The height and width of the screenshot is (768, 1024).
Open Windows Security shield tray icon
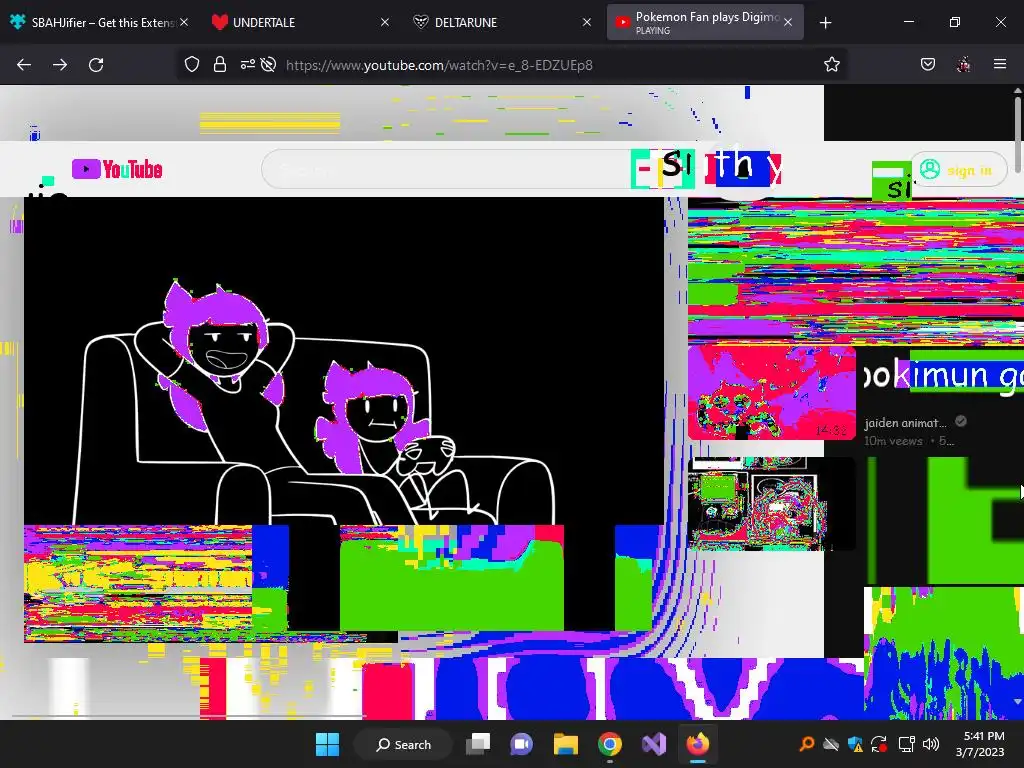tap(856, 744)
